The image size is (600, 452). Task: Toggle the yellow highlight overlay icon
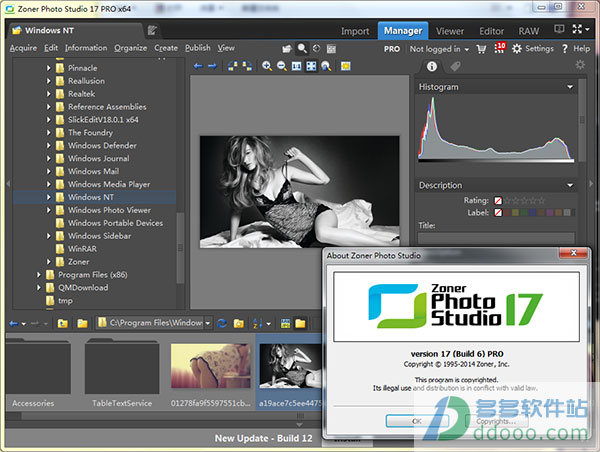coord(346,66)
